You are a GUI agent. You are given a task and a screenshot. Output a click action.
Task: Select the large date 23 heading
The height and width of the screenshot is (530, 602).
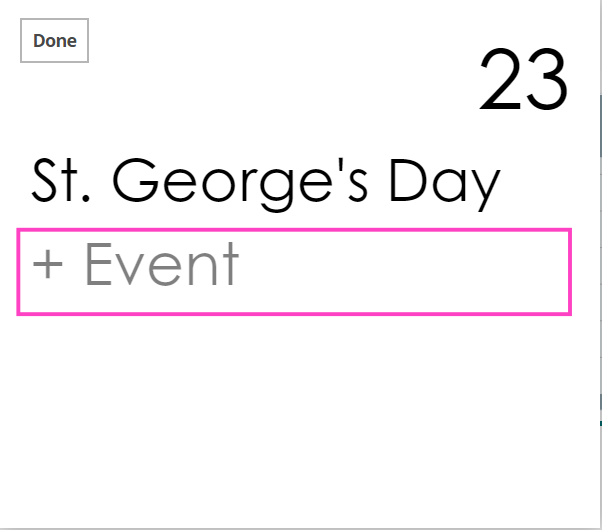pyautogui.click(x=524, y=82)
